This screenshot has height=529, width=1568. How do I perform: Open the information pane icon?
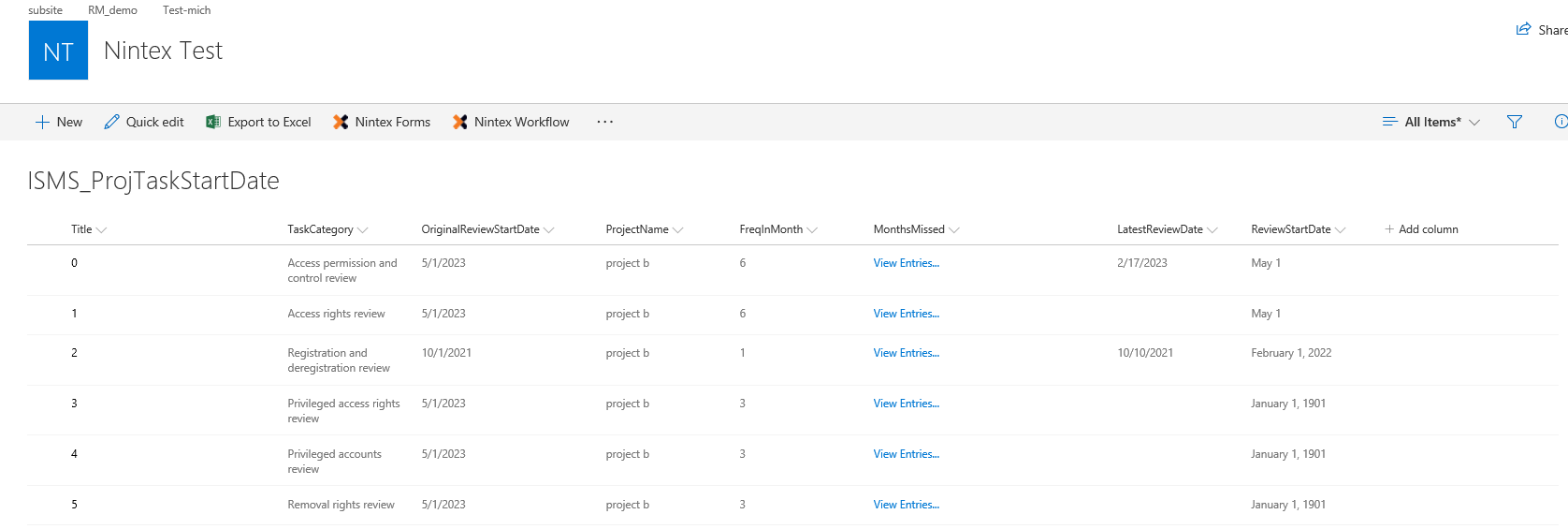(x=1561, y=122)
